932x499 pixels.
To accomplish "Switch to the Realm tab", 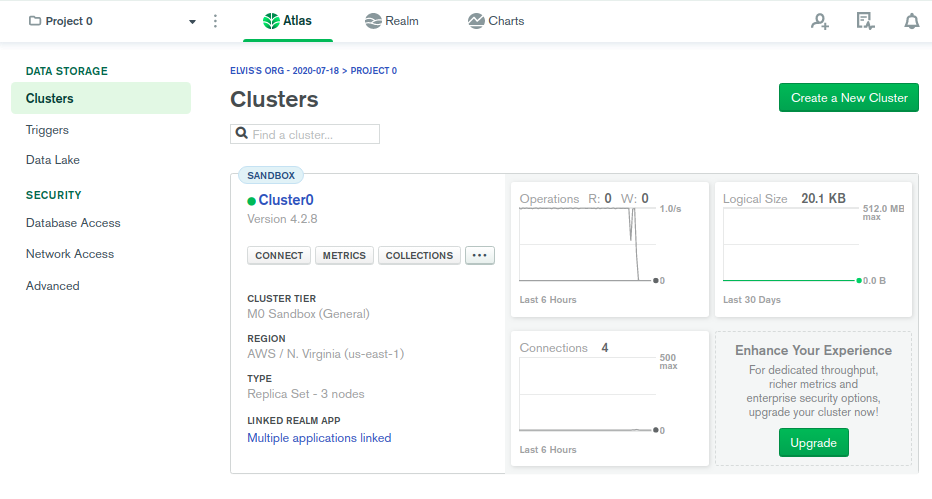I will 392,21.
